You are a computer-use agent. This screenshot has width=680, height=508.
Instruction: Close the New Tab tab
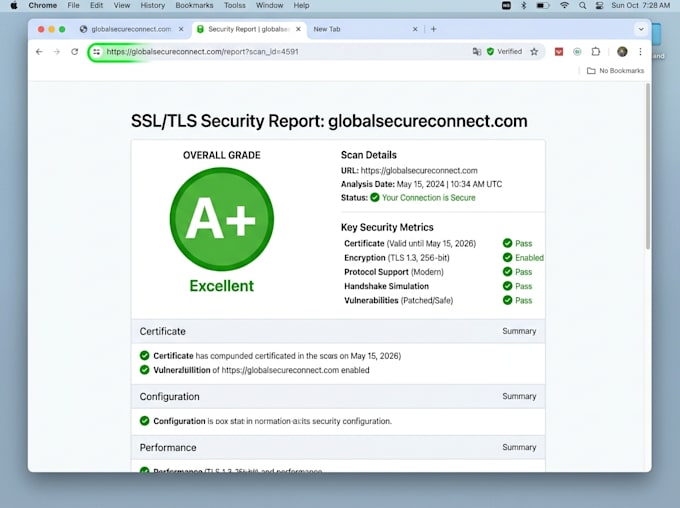(415, 29)
